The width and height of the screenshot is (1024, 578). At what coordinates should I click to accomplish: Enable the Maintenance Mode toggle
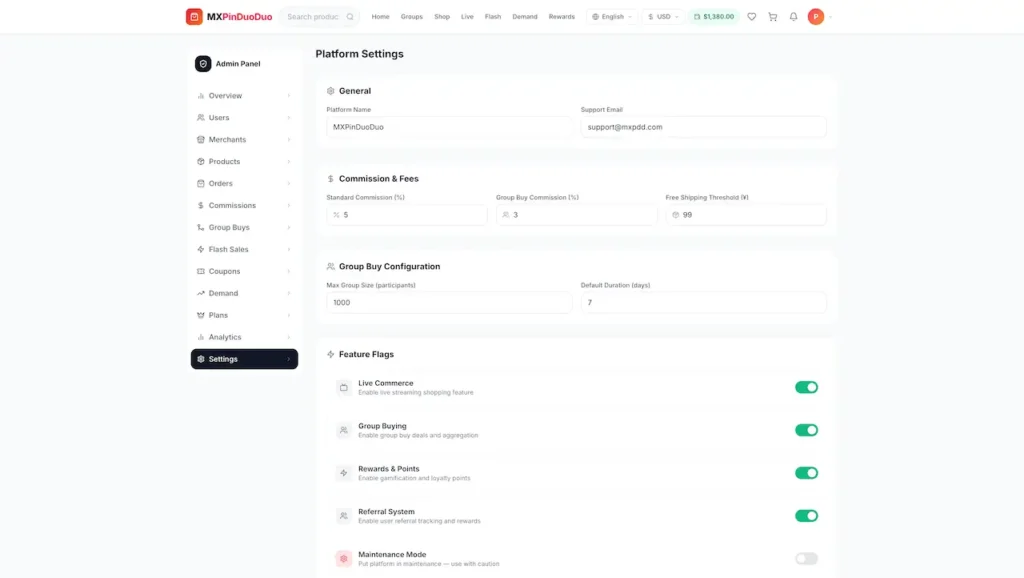[x=807, y=558]
